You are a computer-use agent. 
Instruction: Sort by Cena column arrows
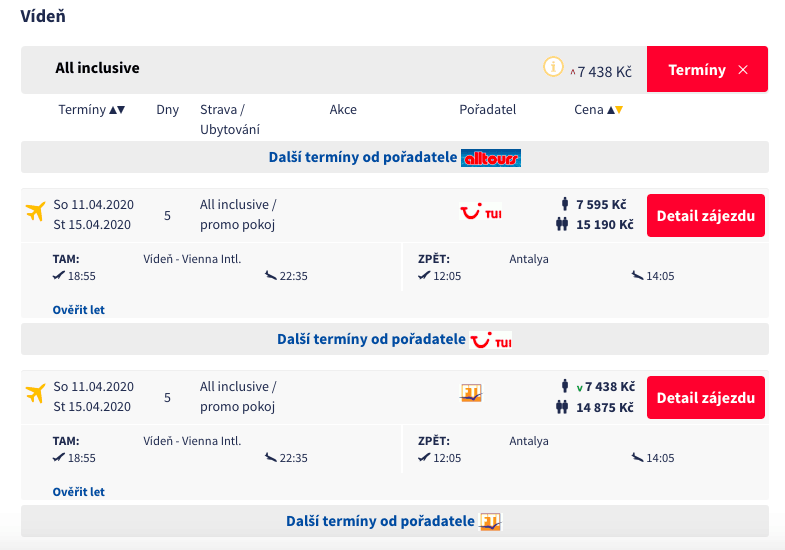[614, 110]
